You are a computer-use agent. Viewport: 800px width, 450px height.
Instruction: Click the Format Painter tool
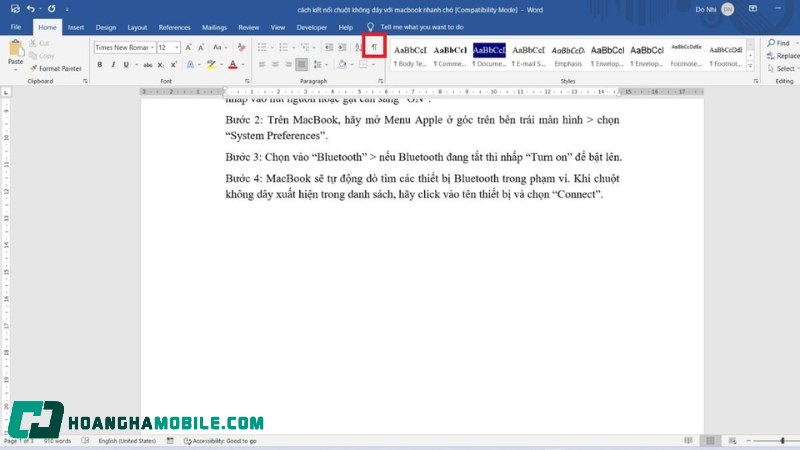tap(55, 68)
